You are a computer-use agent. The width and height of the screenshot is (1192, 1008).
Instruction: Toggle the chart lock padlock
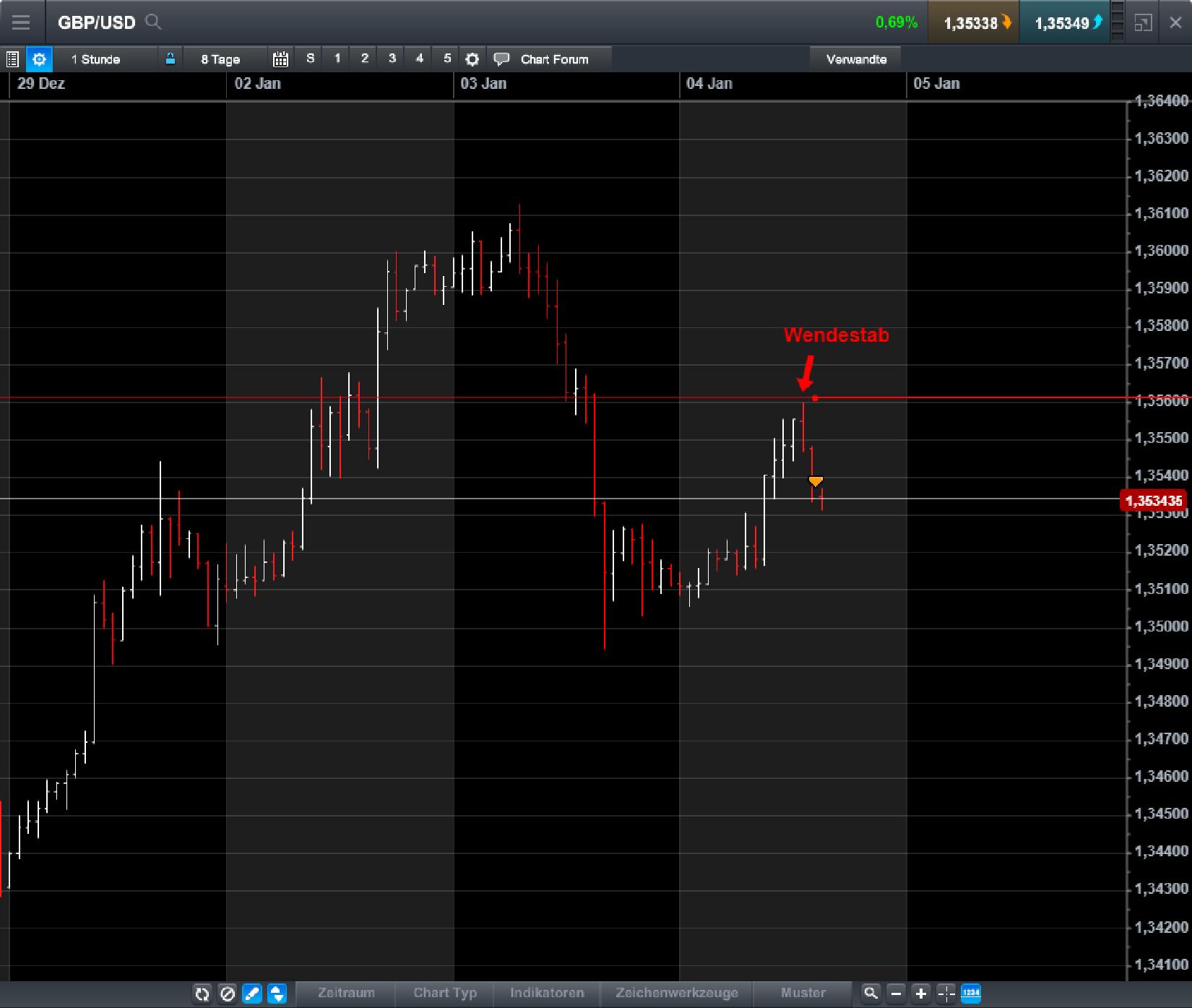[170, 59]
